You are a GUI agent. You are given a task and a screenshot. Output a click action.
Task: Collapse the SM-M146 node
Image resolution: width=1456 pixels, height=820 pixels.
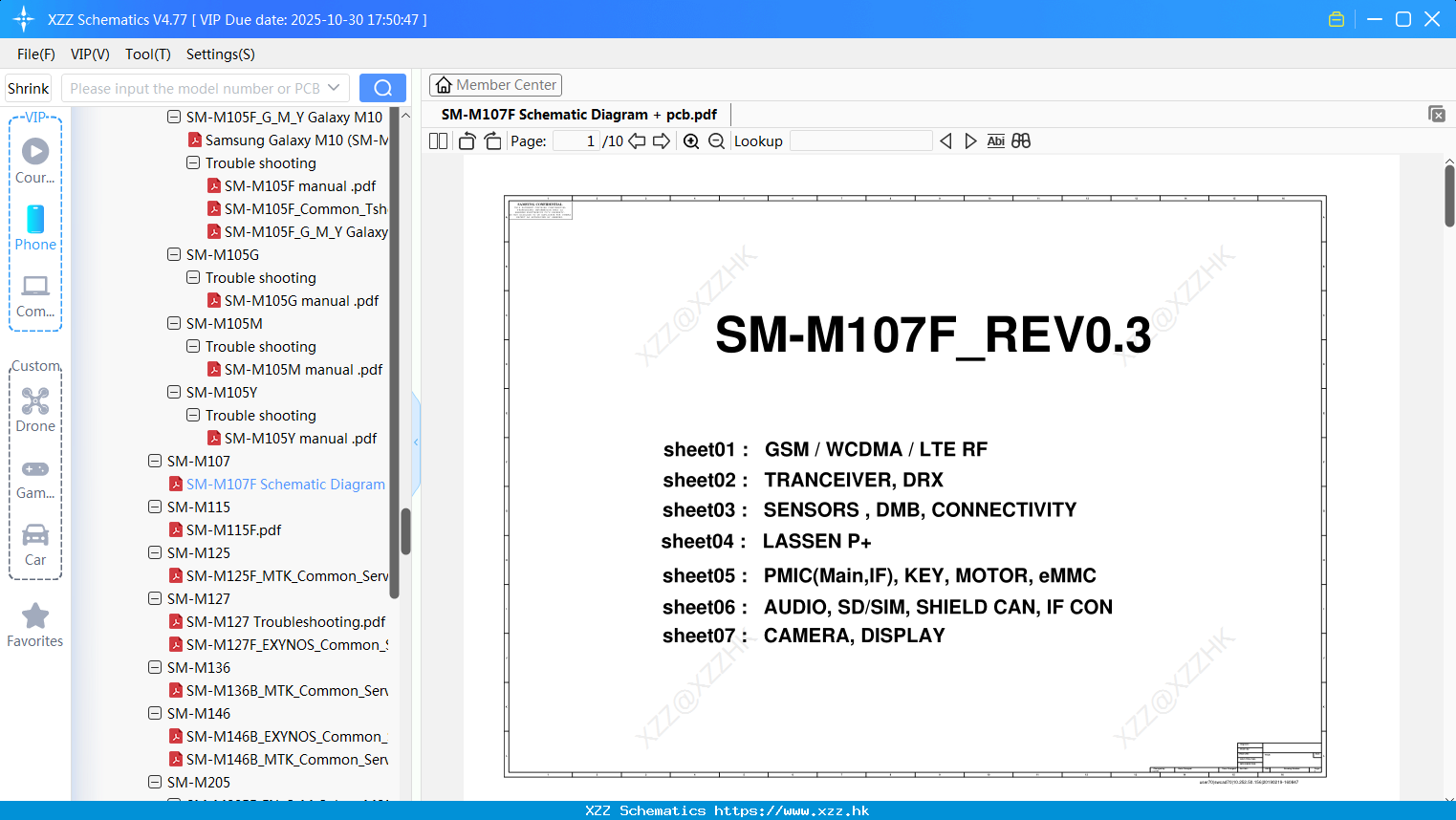coord(155,713)
